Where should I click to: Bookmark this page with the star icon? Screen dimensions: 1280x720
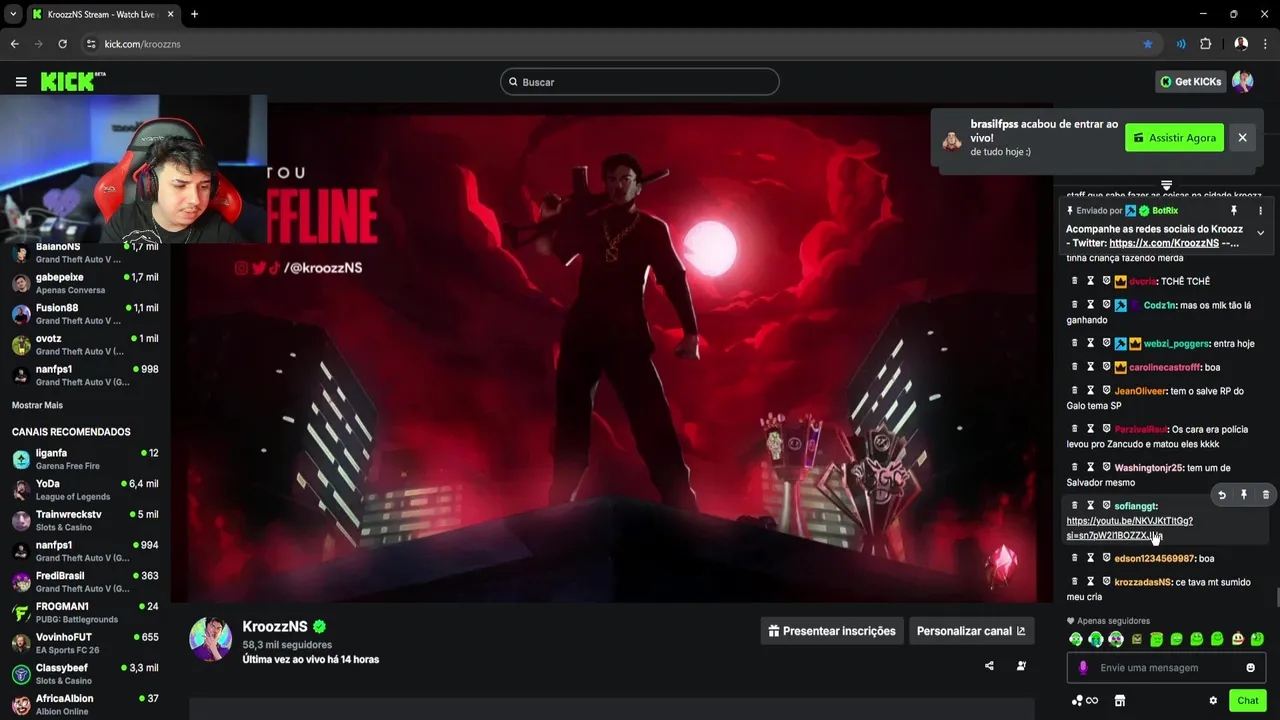(1148, 44)
